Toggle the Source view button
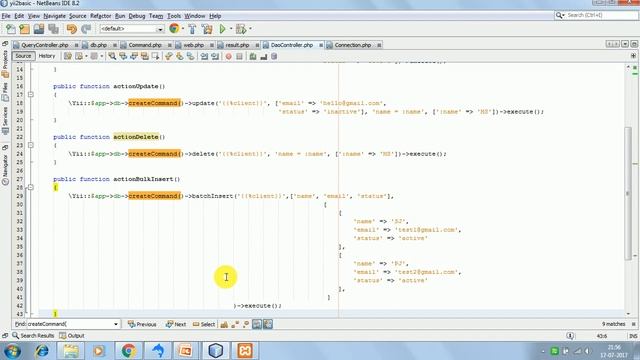 23,56
